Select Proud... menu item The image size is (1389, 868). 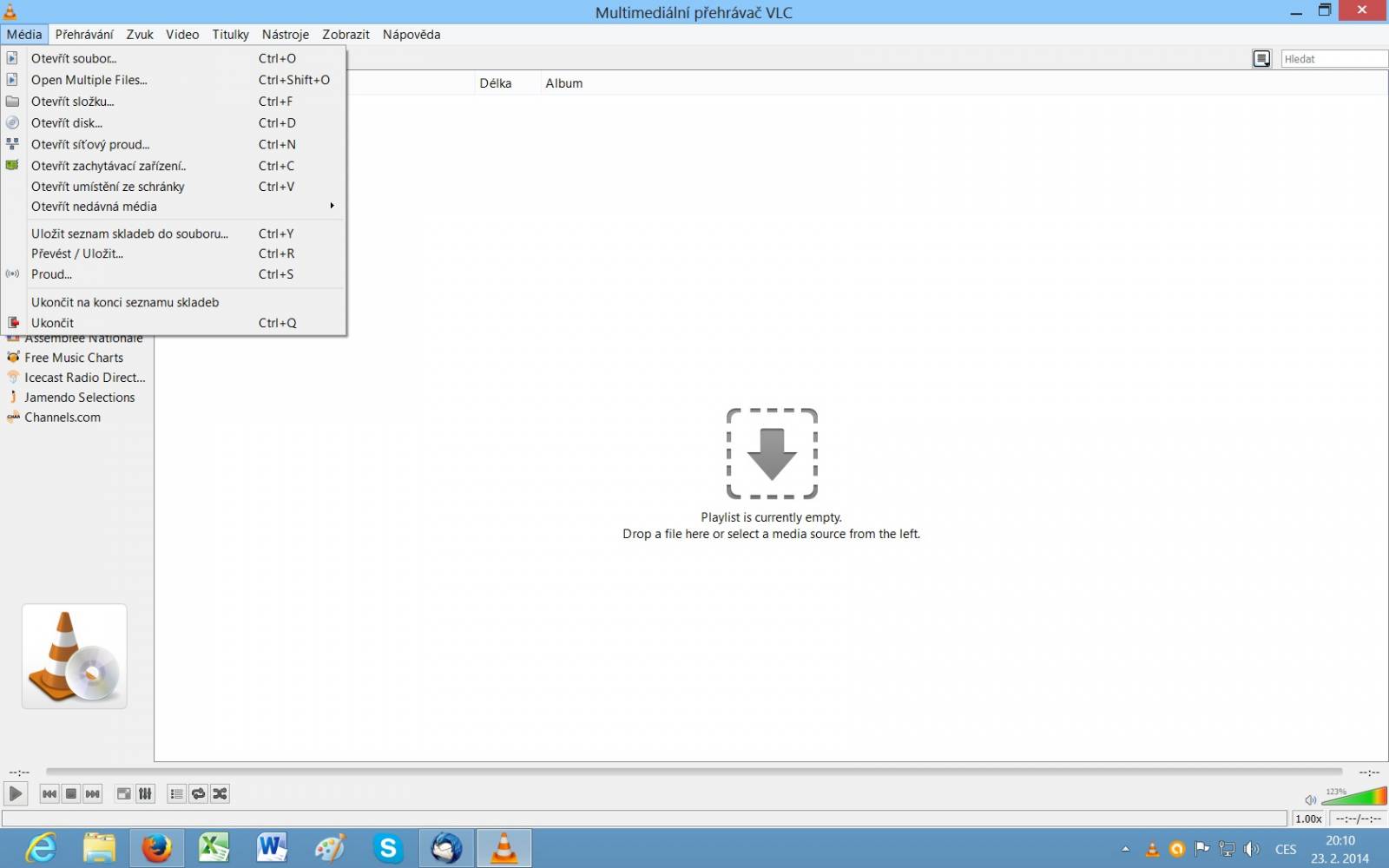click(174, 274)
